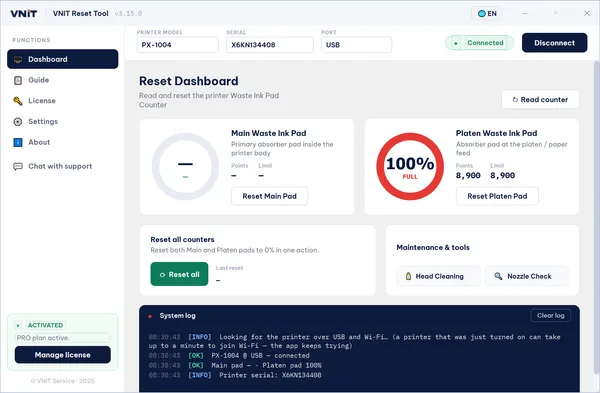
Task: Click the Head Cleaning bottle icon
Action: pos(408,276)
